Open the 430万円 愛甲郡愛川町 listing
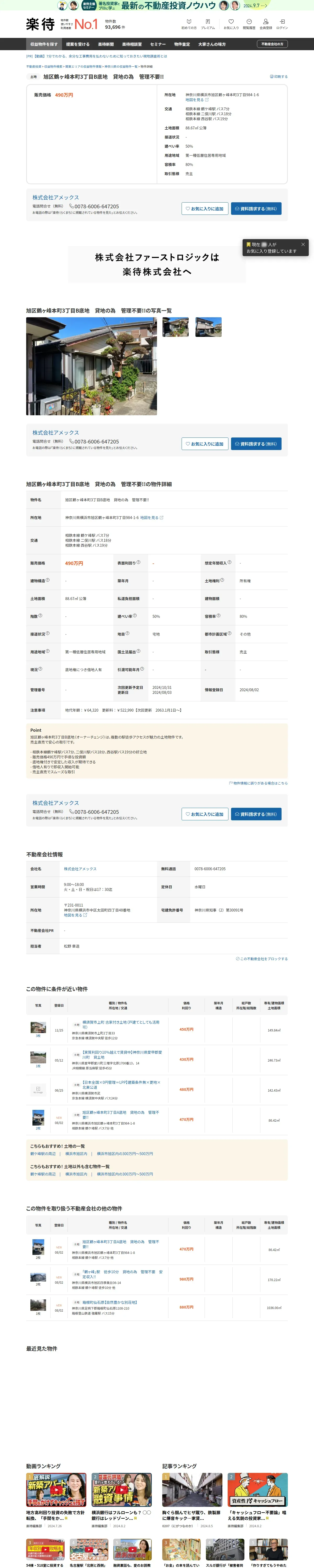Viewport: 314px width, 1568px height. tap(122, 1054)
